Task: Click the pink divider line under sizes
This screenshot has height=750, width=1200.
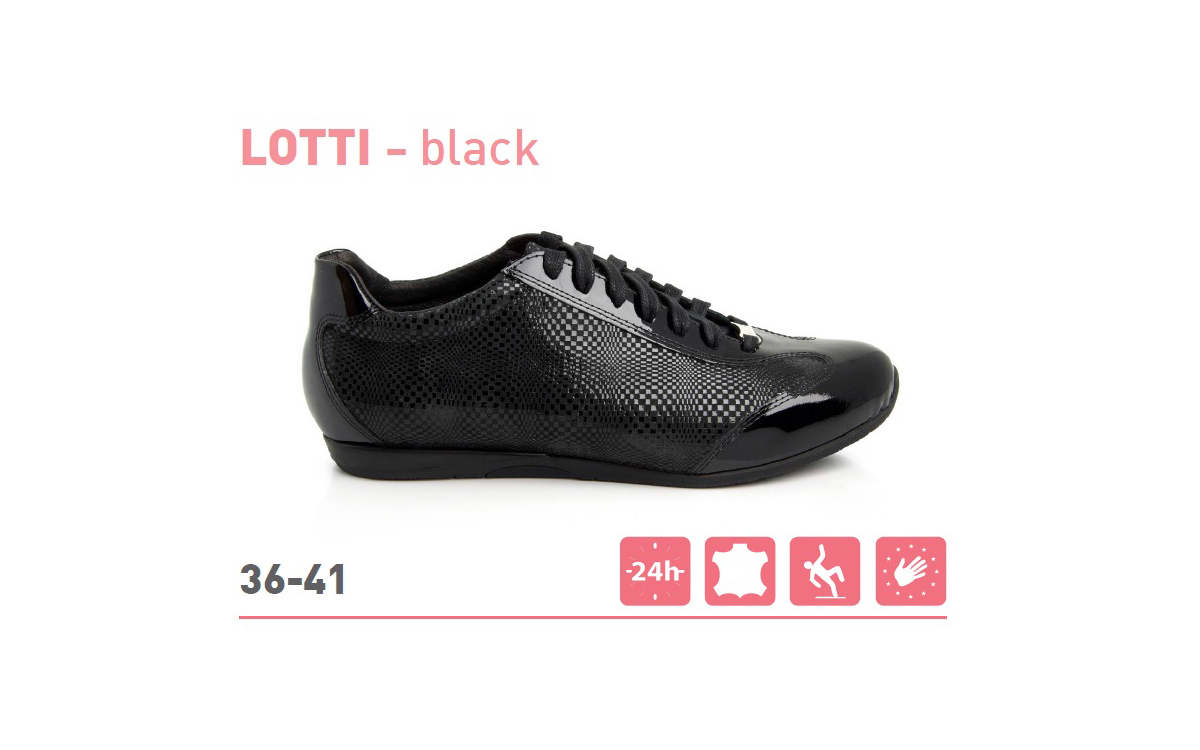Action: [593, 618]
